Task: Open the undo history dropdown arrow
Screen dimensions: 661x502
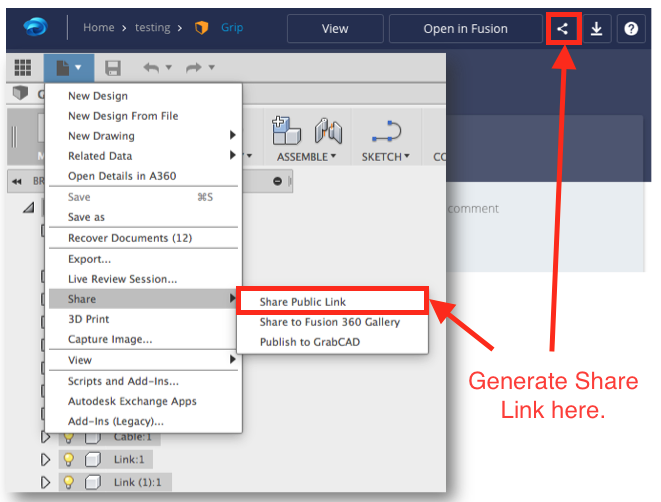Action: pos(169,67)
